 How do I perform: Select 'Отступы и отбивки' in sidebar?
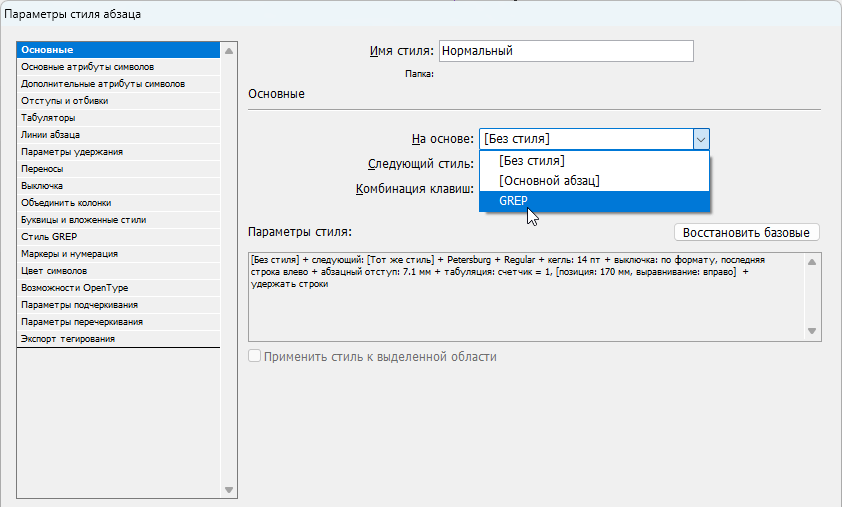point(66,101)
